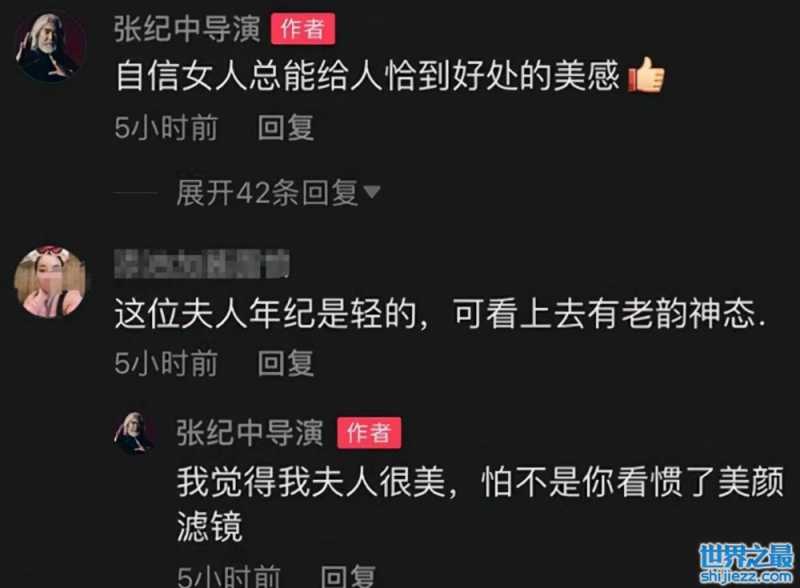This screenshot has width=800, height=588.
Task: Open the 张纪中导演 username in nested reply
Action: (x=250, y=433)
